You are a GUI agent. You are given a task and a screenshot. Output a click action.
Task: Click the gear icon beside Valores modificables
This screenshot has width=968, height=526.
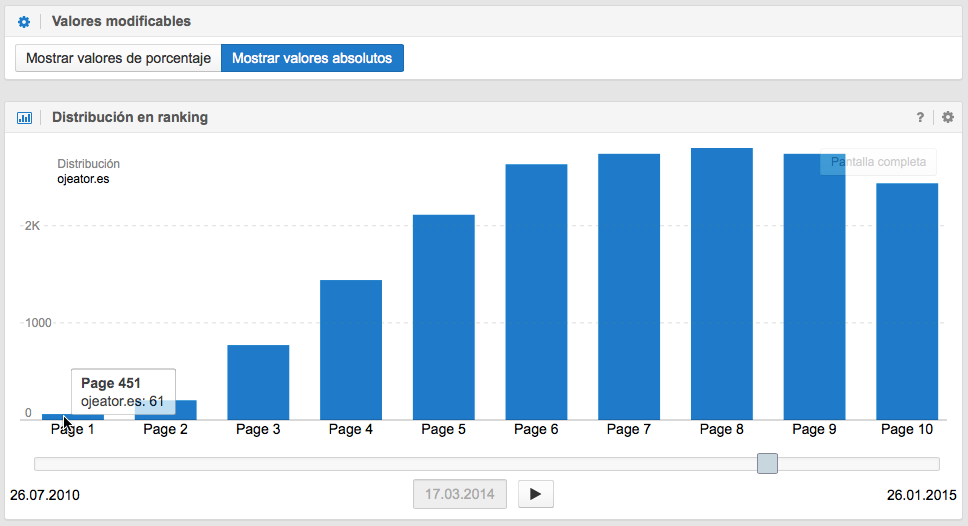(x=24, y=21)
